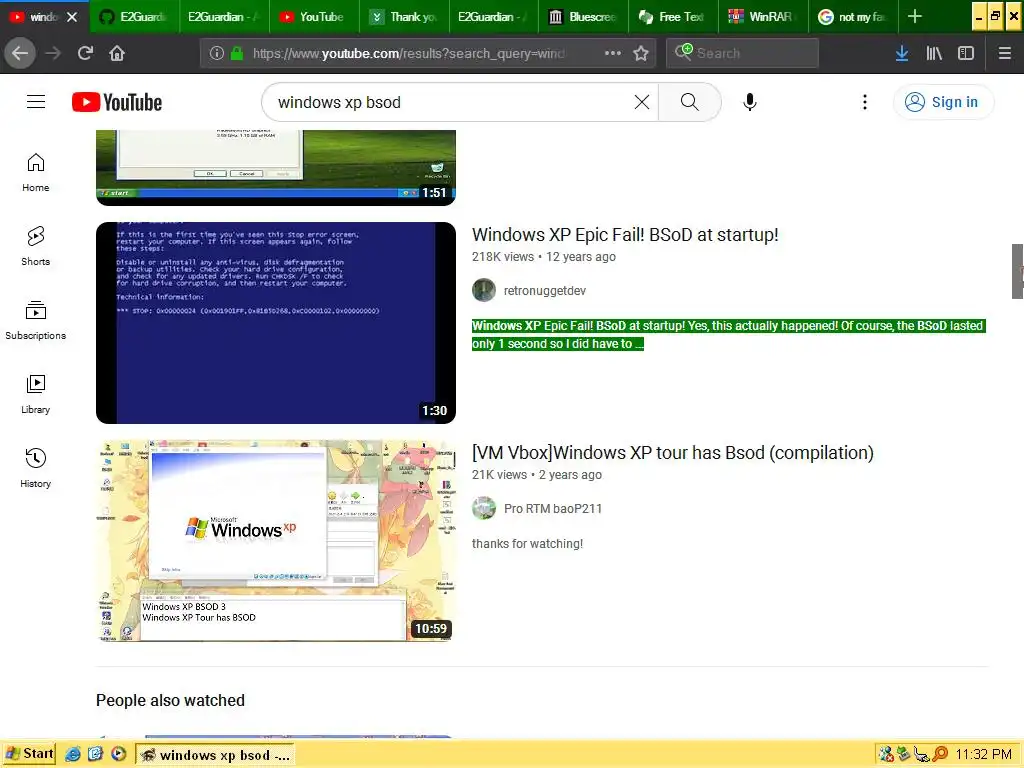
Task: Go back with the browser back arrow
Action: pos(20,53)
